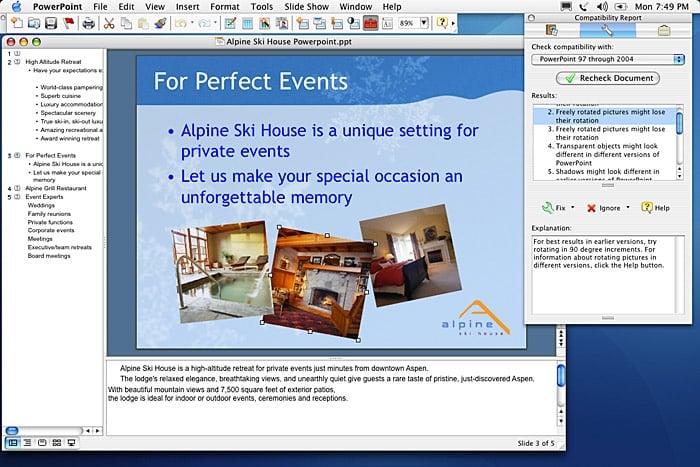Click the Results list scrollbar thumb
Image resolution: width=700 pixels, height=467 pixels.
pyautogui.click(x=679, y=123)
